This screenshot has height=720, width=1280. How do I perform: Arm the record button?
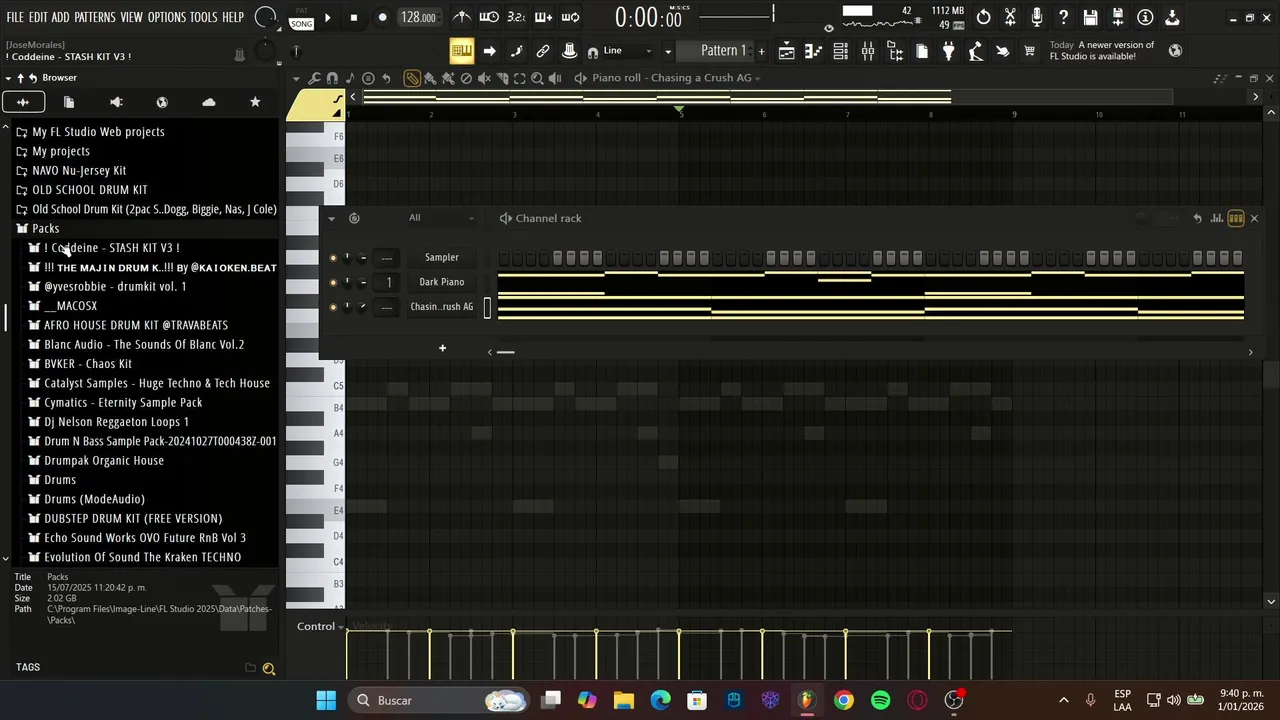(382, 18)
